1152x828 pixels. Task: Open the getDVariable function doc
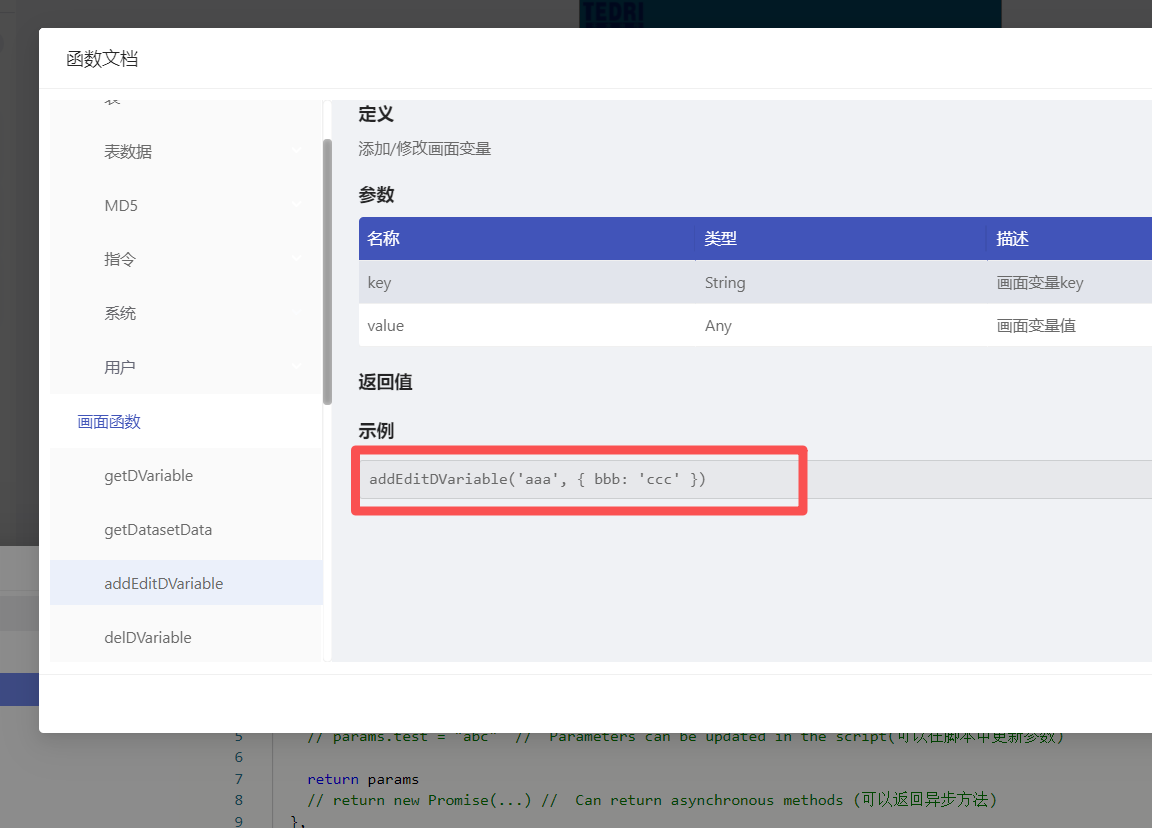148,475
